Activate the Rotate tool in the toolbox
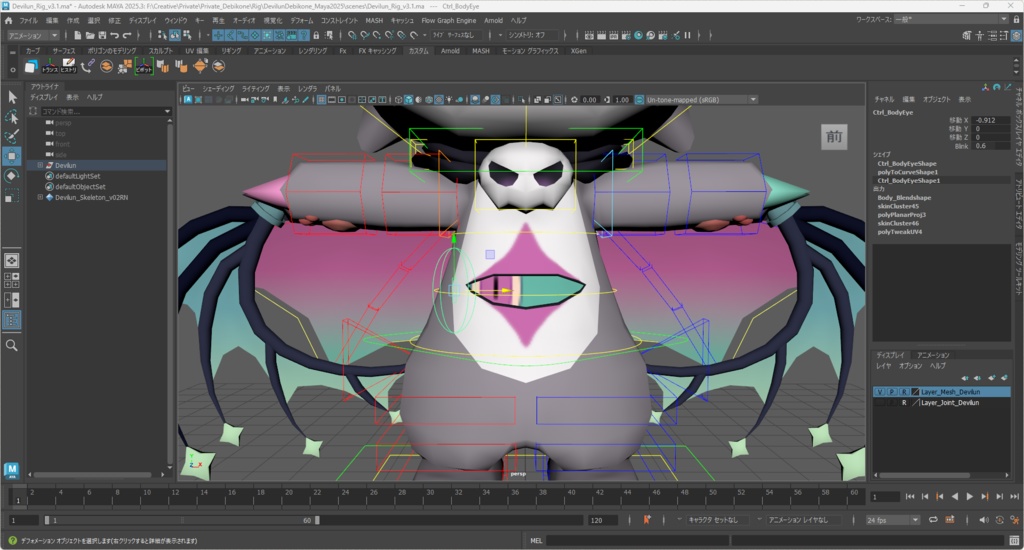This screenshot has width=1024, height=550. coord(12,176)
